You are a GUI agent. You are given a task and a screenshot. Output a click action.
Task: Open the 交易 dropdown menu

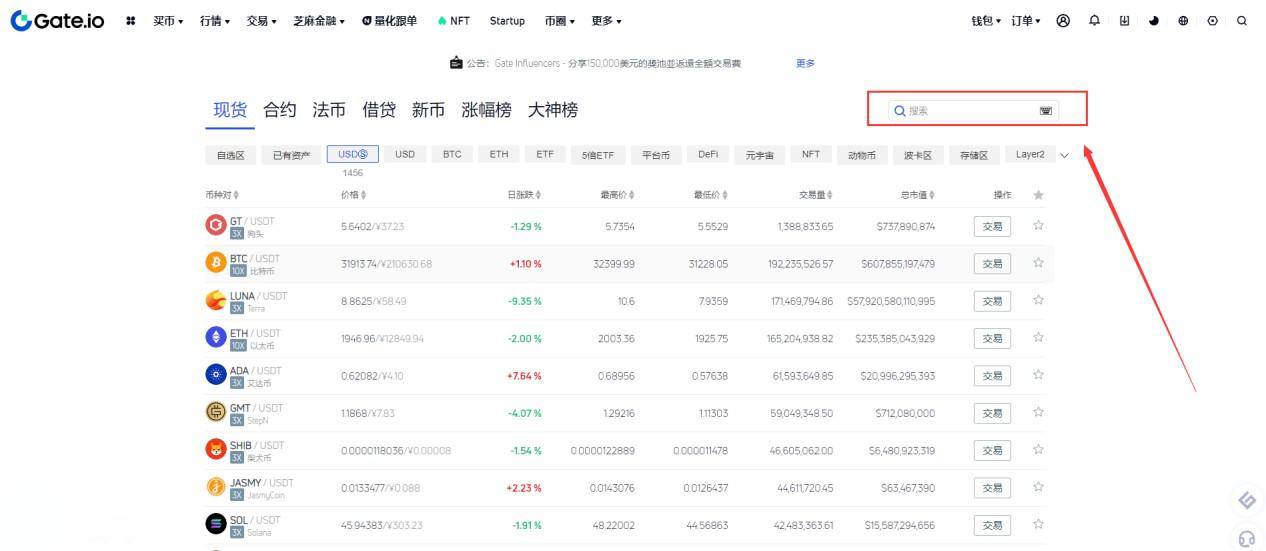pos(262,21)
